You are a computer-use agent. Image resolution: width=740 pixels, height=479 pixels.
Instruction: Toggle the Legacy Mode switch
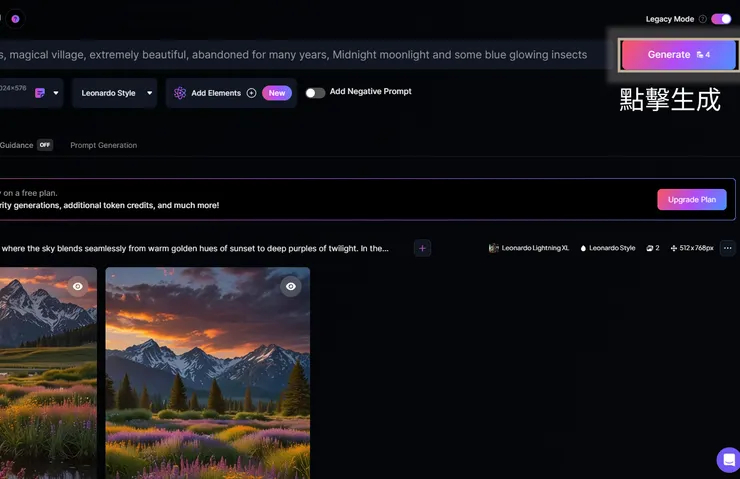click(x=721, y=19)
